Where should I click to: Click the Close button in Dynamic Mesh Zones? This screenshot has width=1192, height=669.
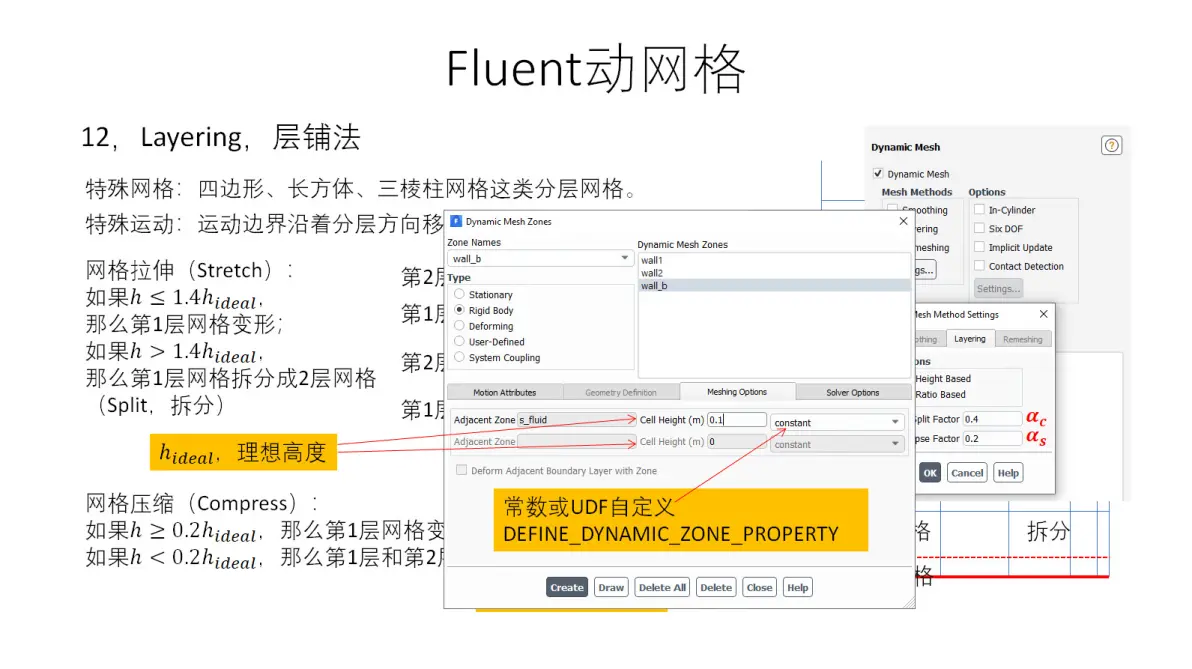tap(759, 588)
